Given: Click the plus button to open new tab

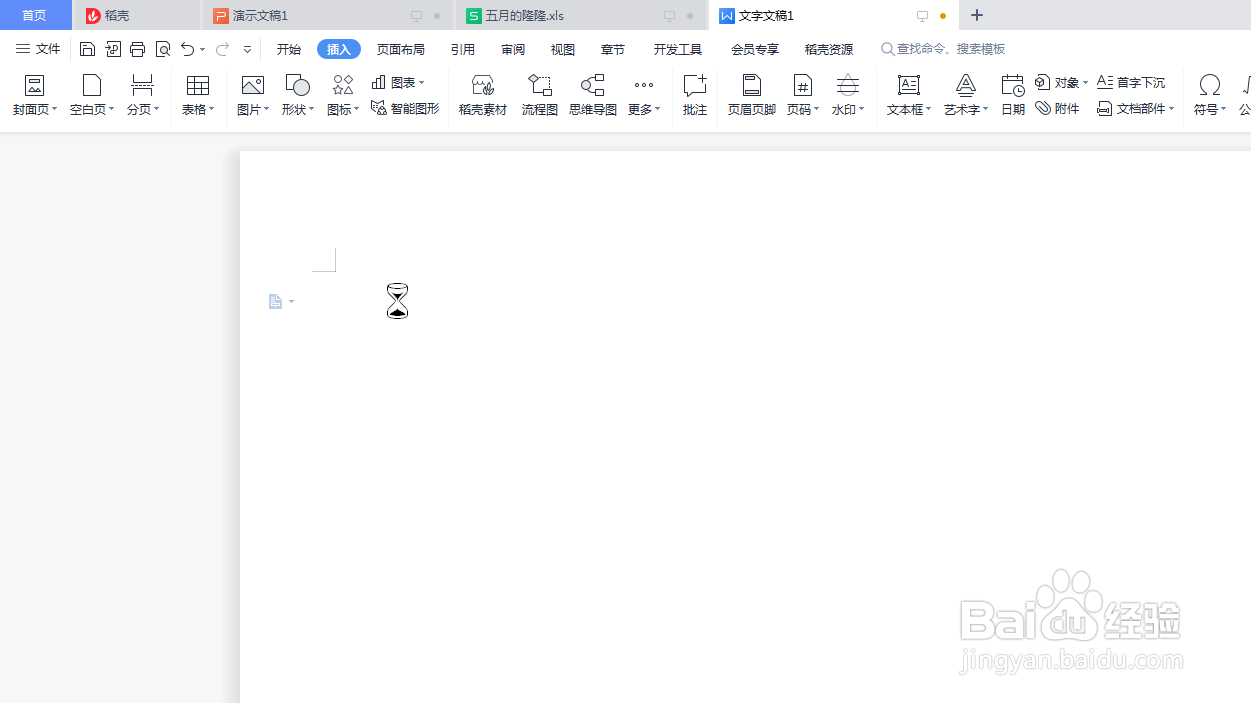Looking at the screenshot, I should 977,15.
